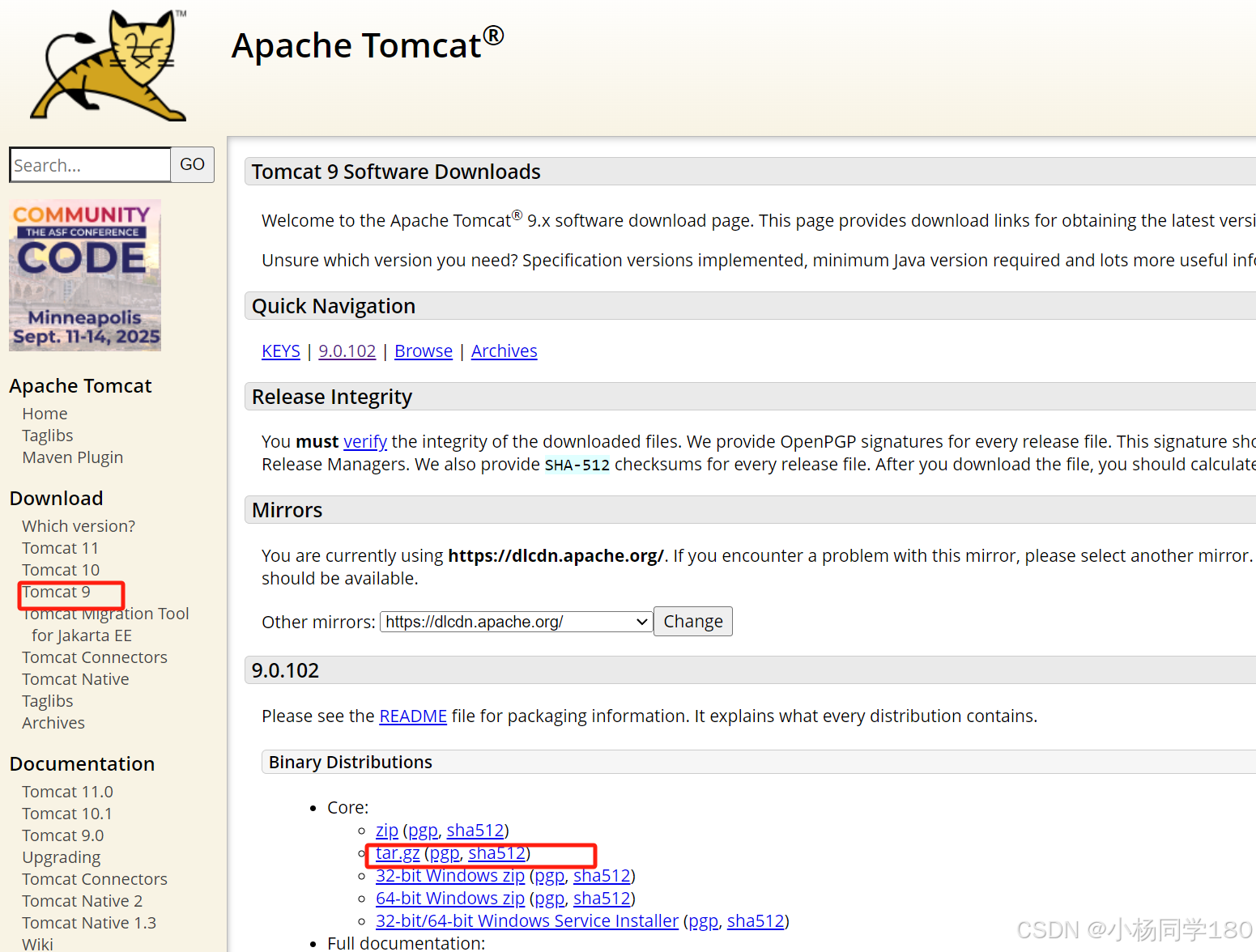Jump to the 9.0.102 quick navigation link
1256x952 pixels.
coord(347,351)
